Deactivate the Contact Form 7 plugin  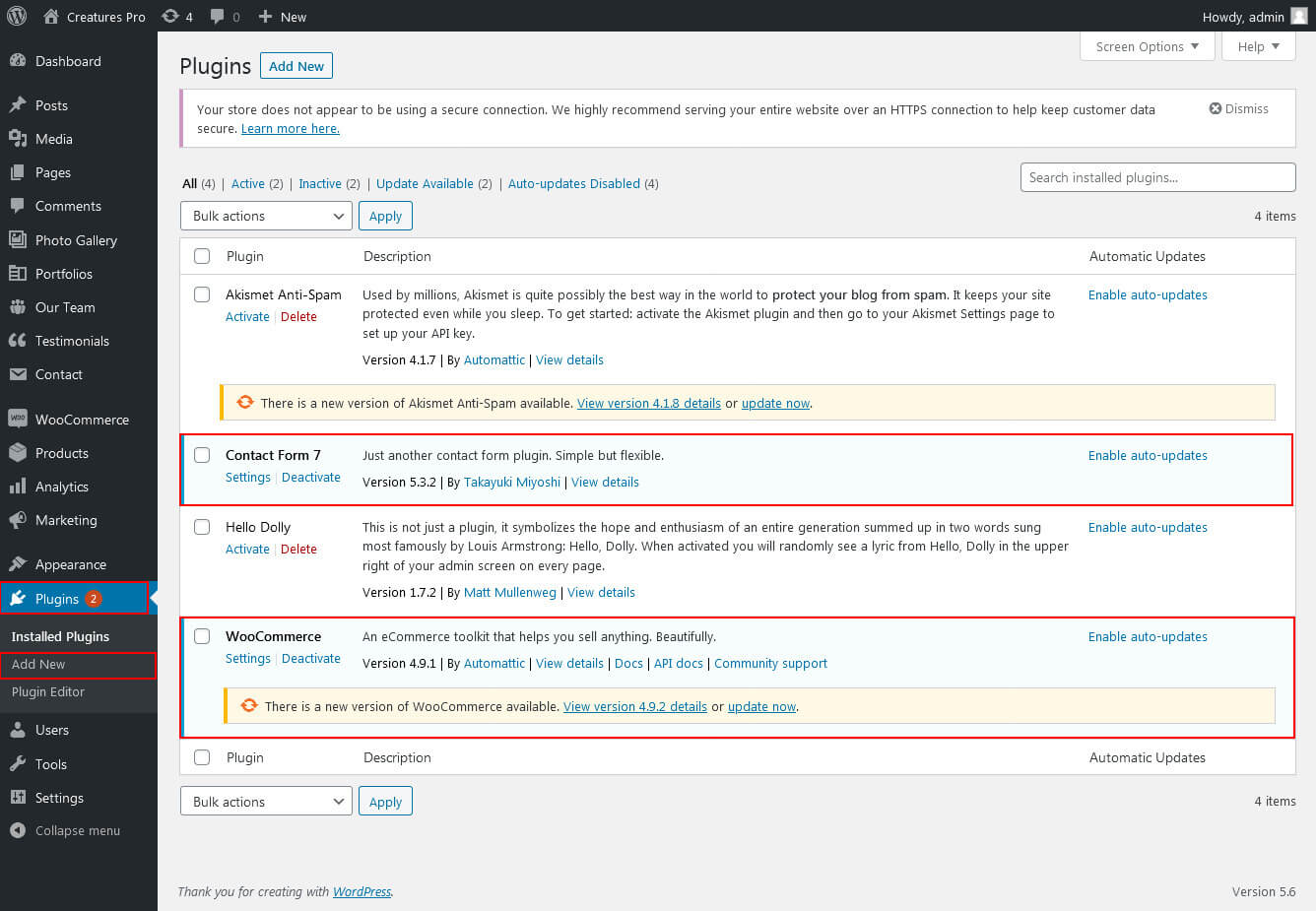(x=311, y=477)
